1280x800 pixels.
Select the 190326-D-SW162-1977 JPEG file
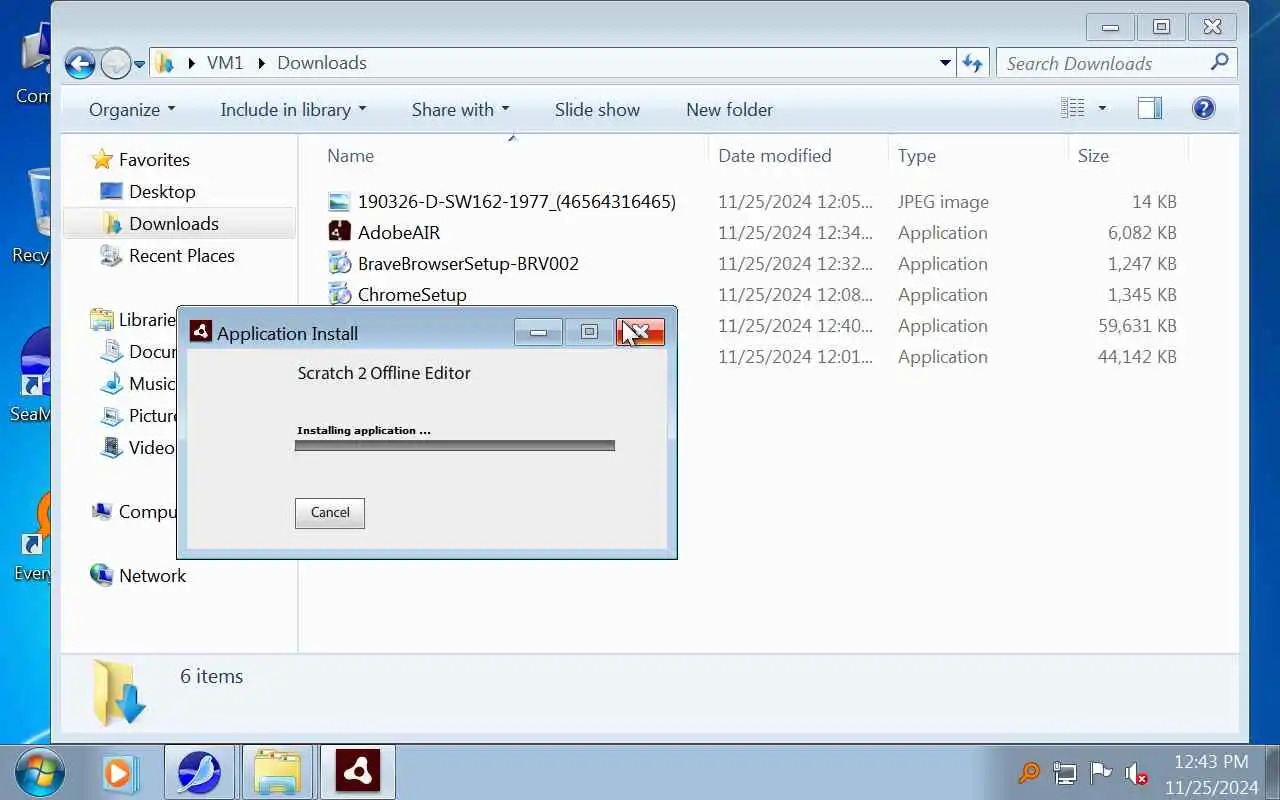(x=516, y=202)
